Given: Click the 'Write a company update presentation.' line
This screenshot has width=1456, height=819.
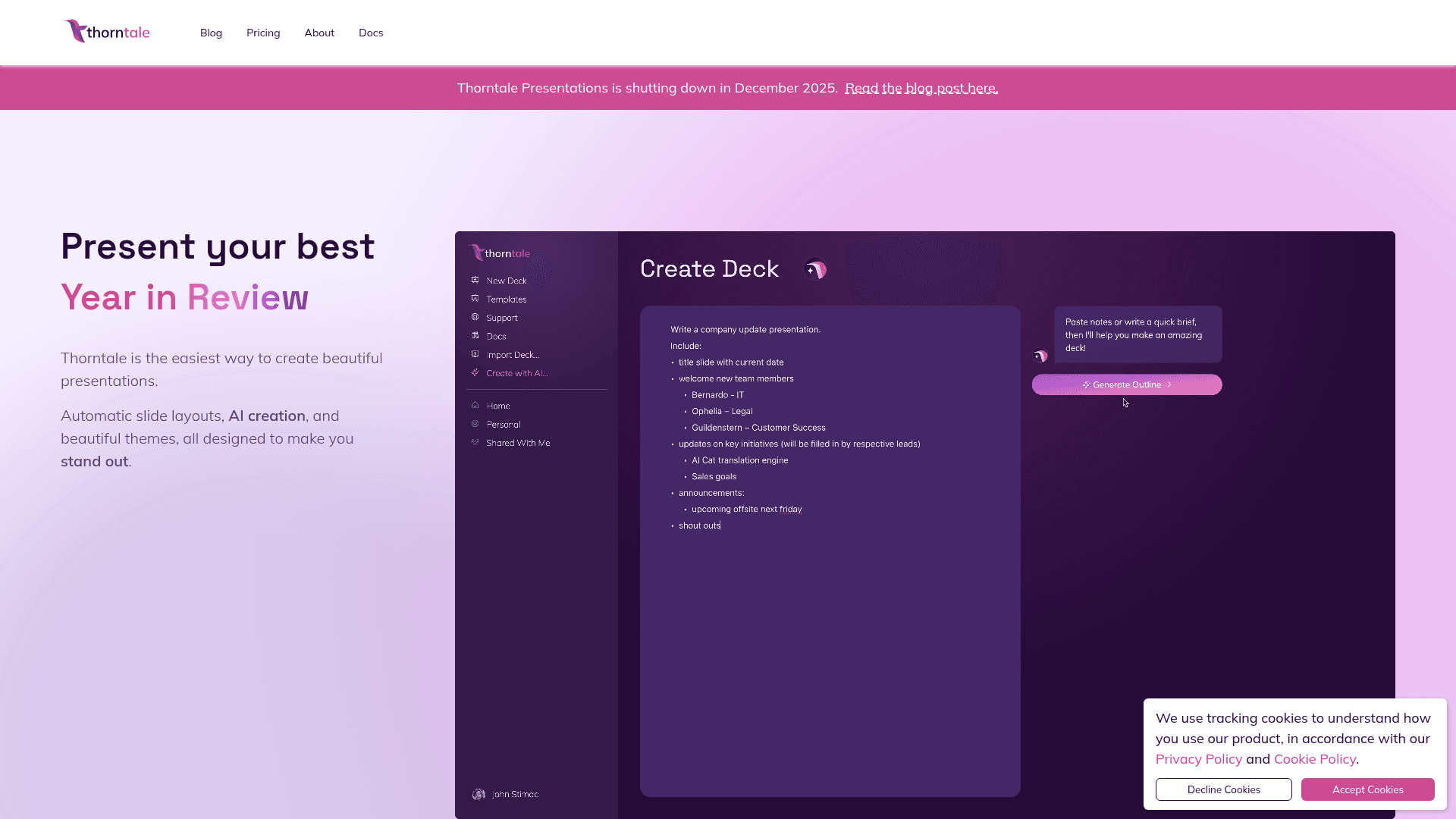Looking at the screenshot, I should pyautogui.click(x=745, y=330).
